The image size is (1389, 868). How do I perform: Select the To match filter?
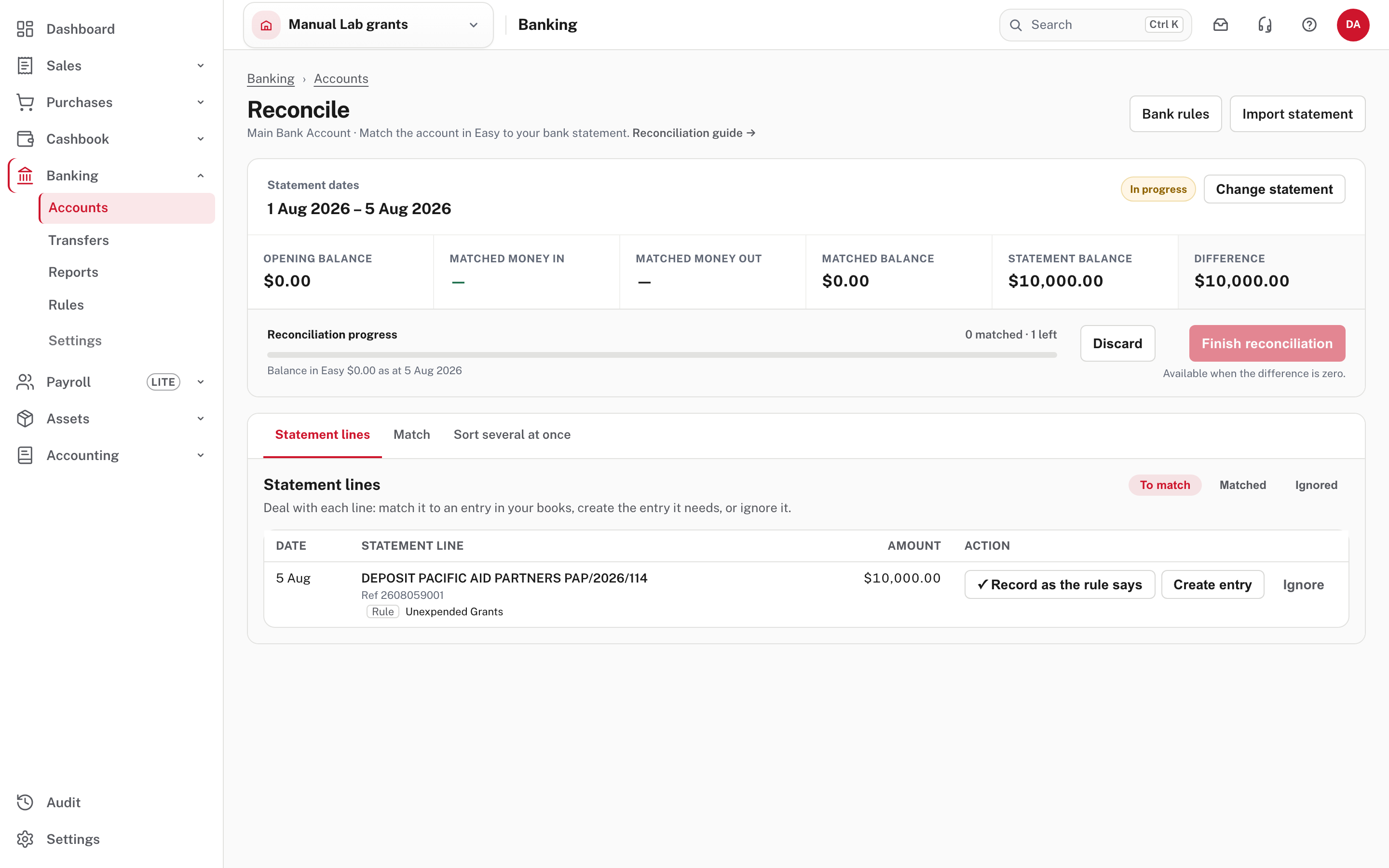[x=1165, y=485]
